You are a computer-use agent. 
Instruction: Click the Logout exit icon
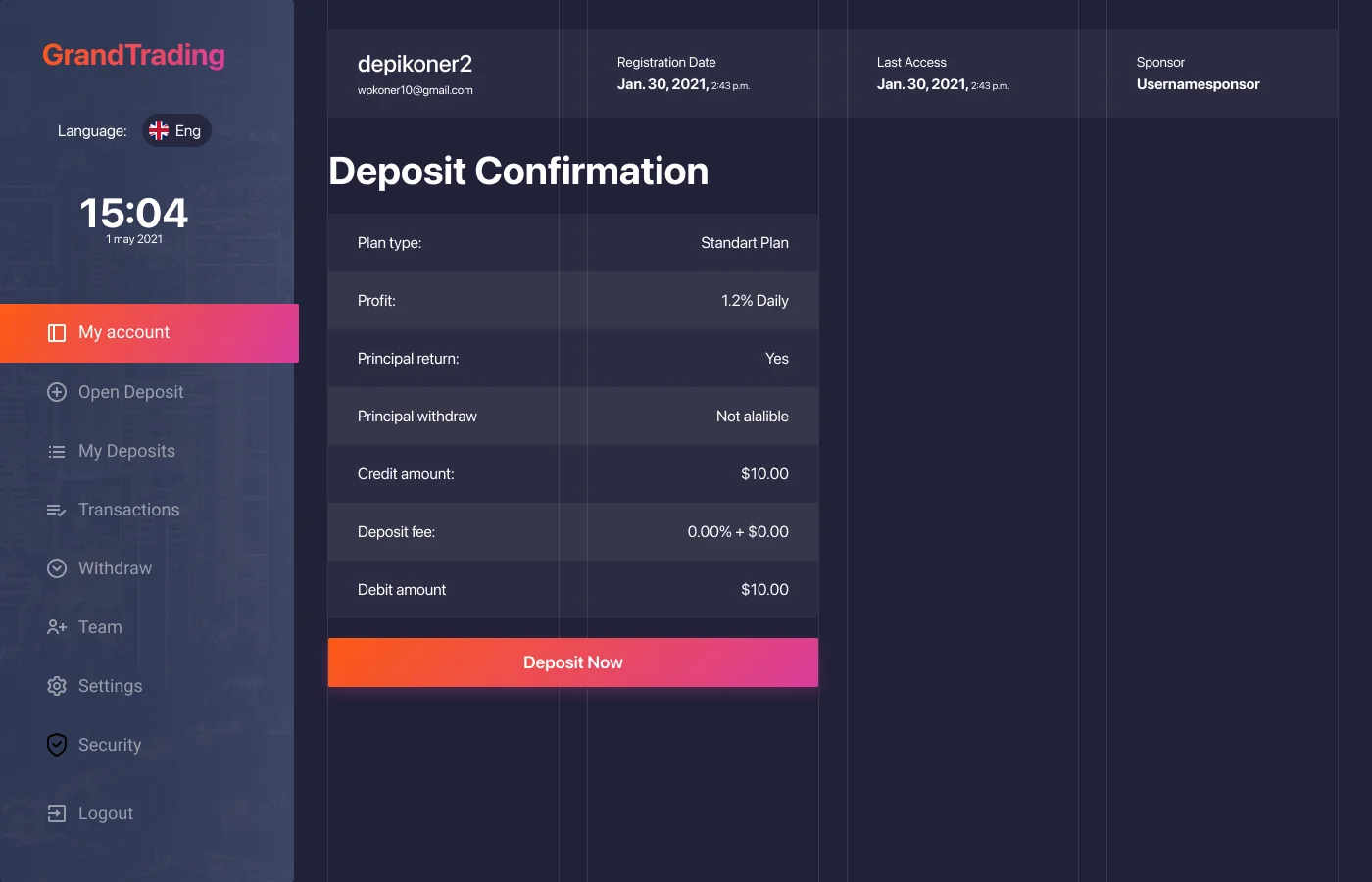[x=57, y=813]
